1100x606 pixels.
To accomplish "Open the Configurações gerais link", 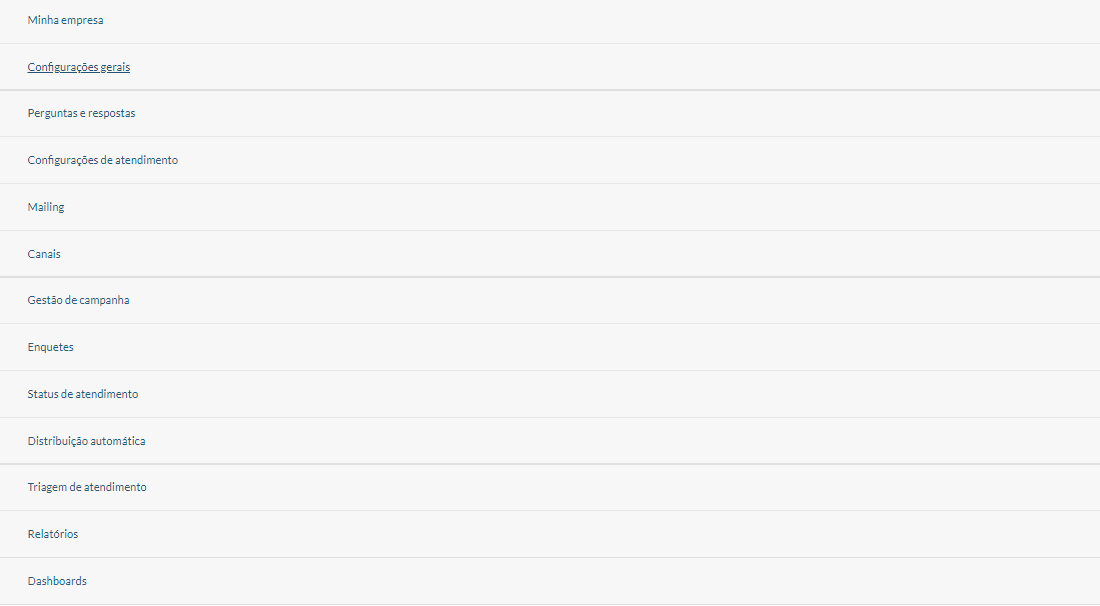I will tap(79, 67).
